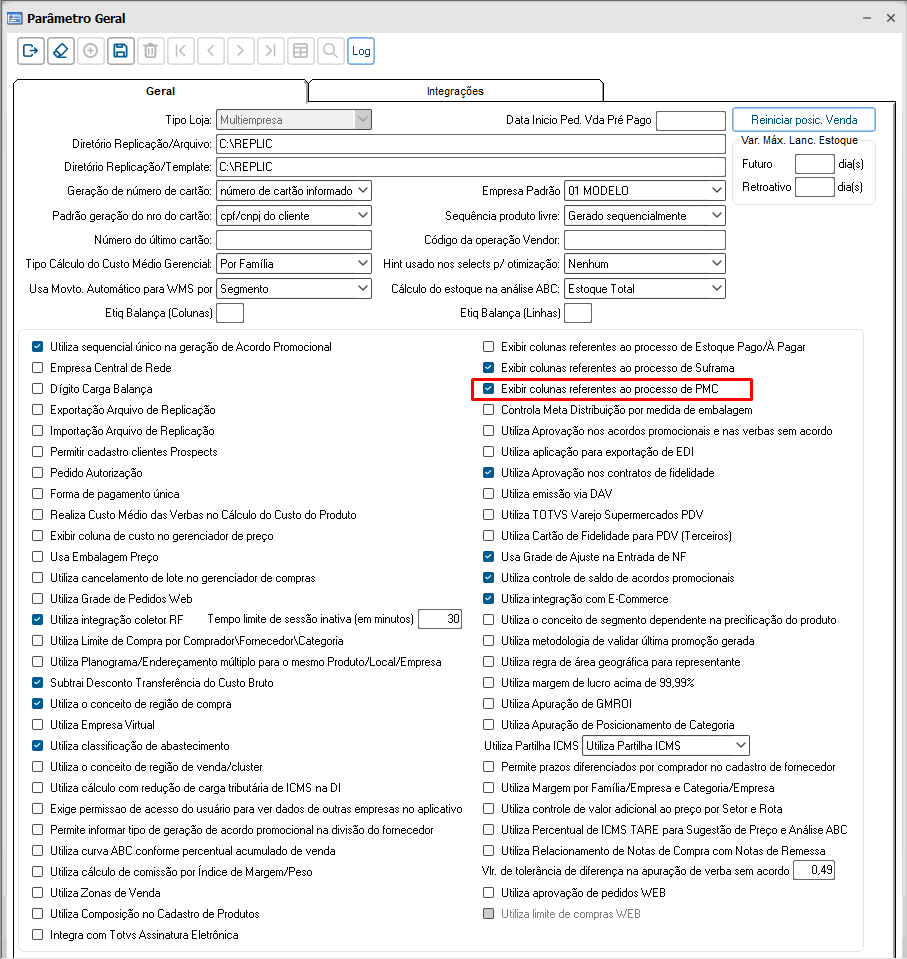Screen dimensions: 907x959
Task: Toggle Utiliza integração com E-Commerce checkbox
Action: tap(488, 598)
